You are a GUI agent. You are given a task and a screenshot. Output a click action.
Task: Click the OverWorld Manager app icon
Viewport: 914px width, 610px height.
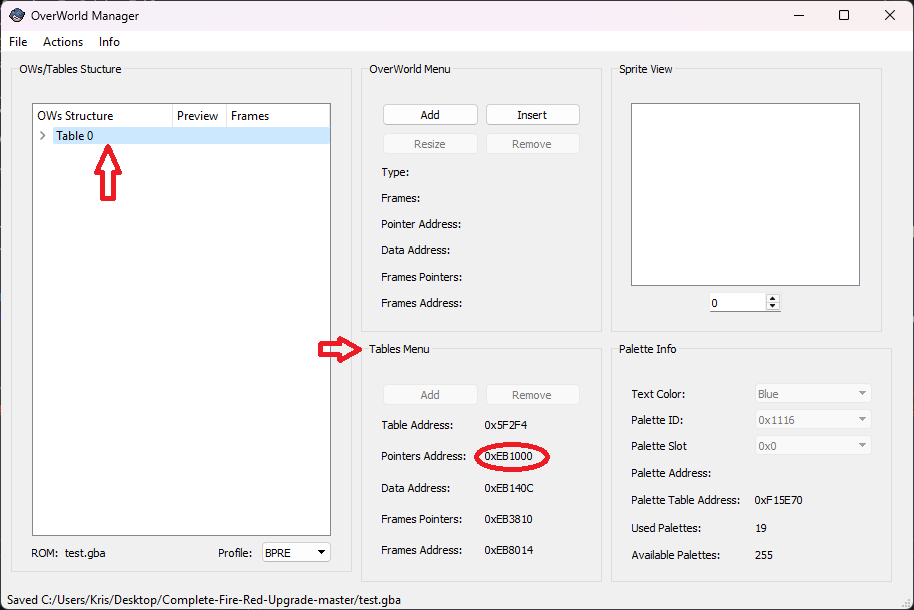tap(16, 16)
